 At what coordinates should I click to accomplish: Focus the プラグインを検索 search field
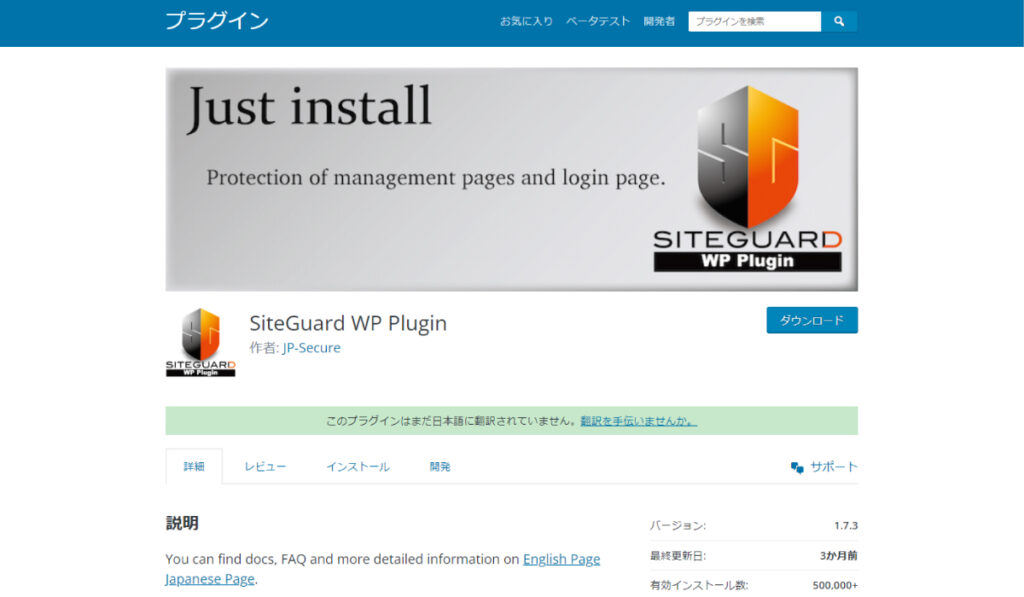755,22
